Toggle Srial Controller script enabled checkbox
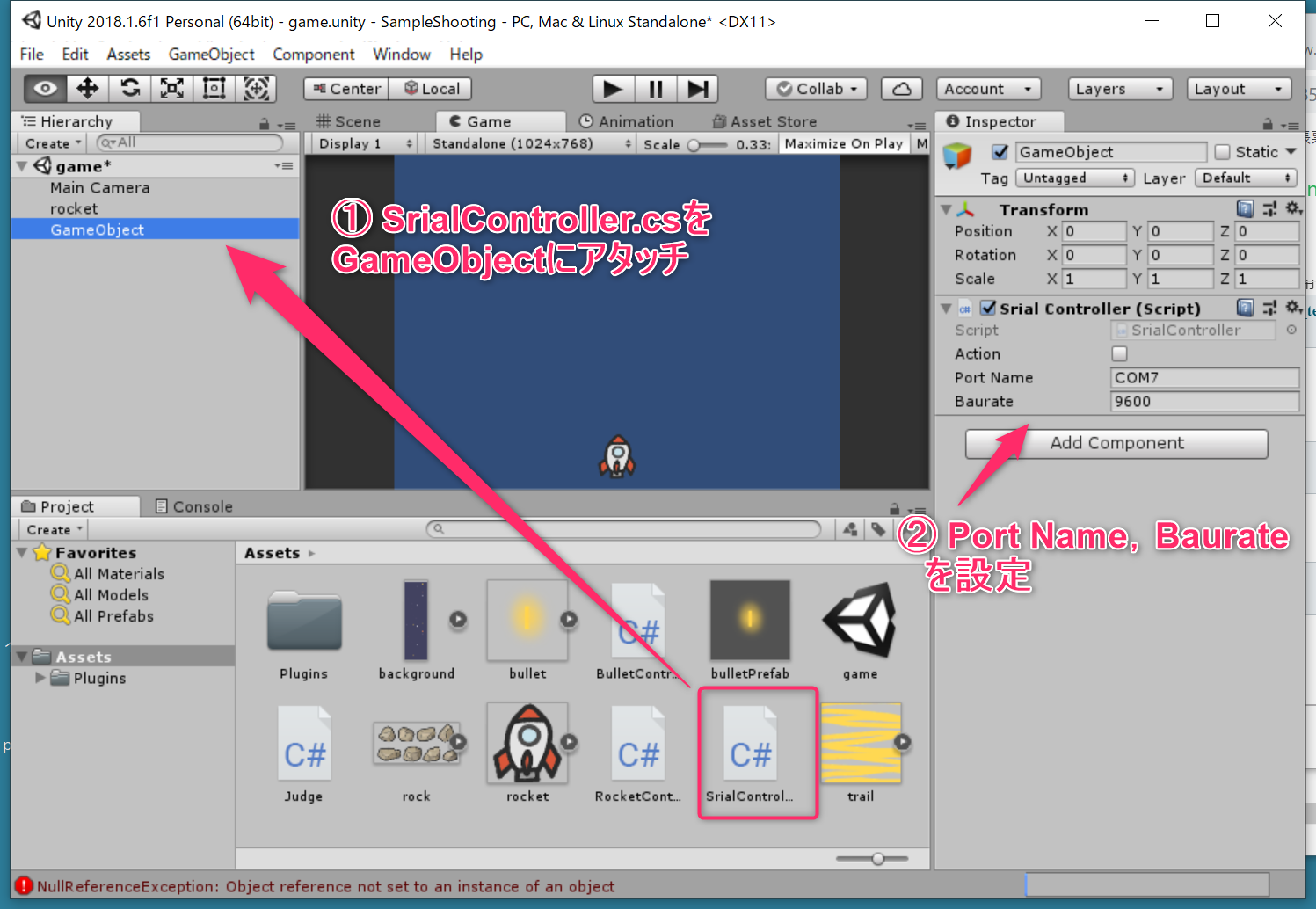The image size is (1316, 909). tap(988, 308)
